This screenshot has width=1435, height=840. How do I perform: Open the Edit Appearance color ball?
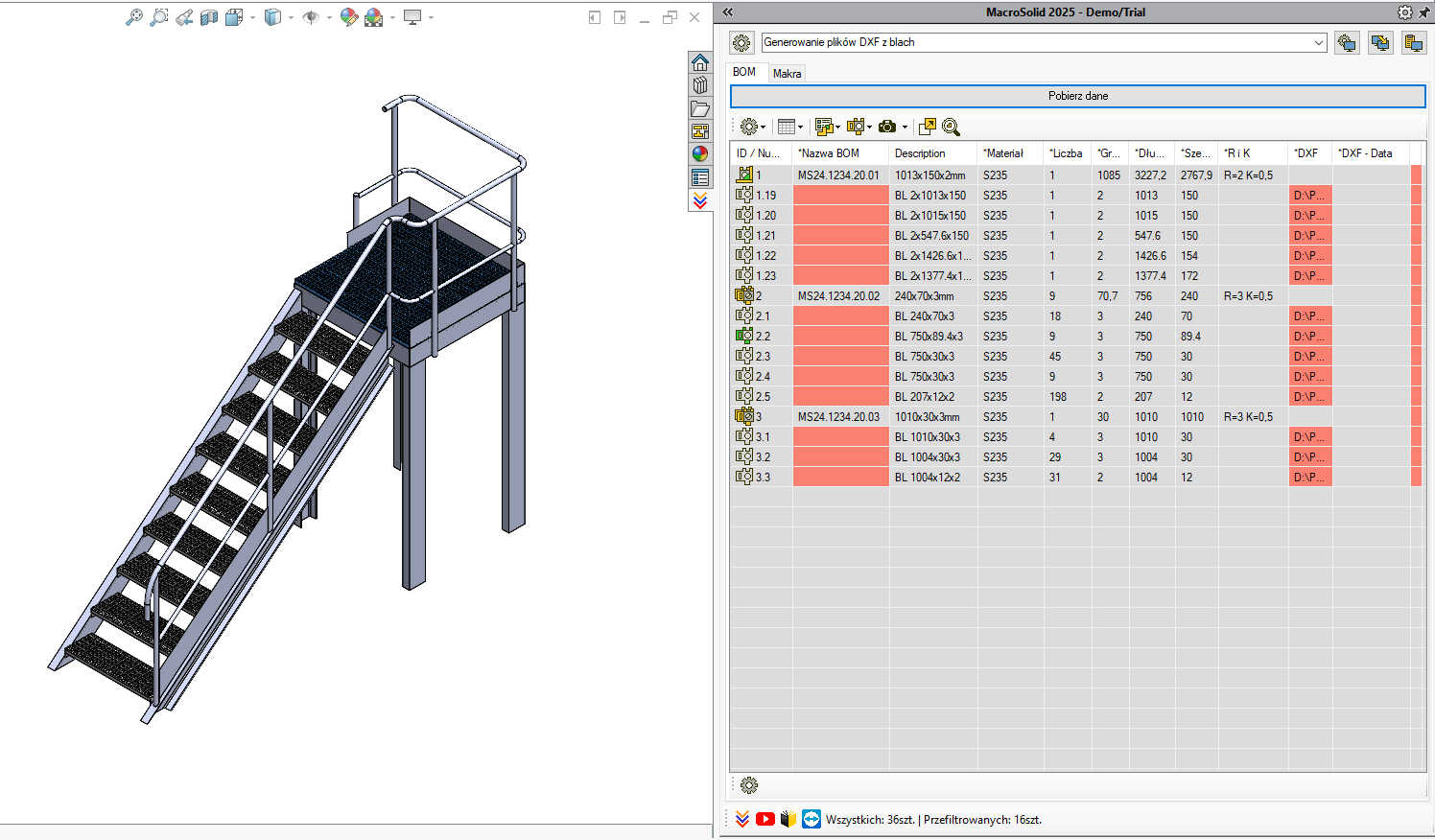tap(349, 17)
